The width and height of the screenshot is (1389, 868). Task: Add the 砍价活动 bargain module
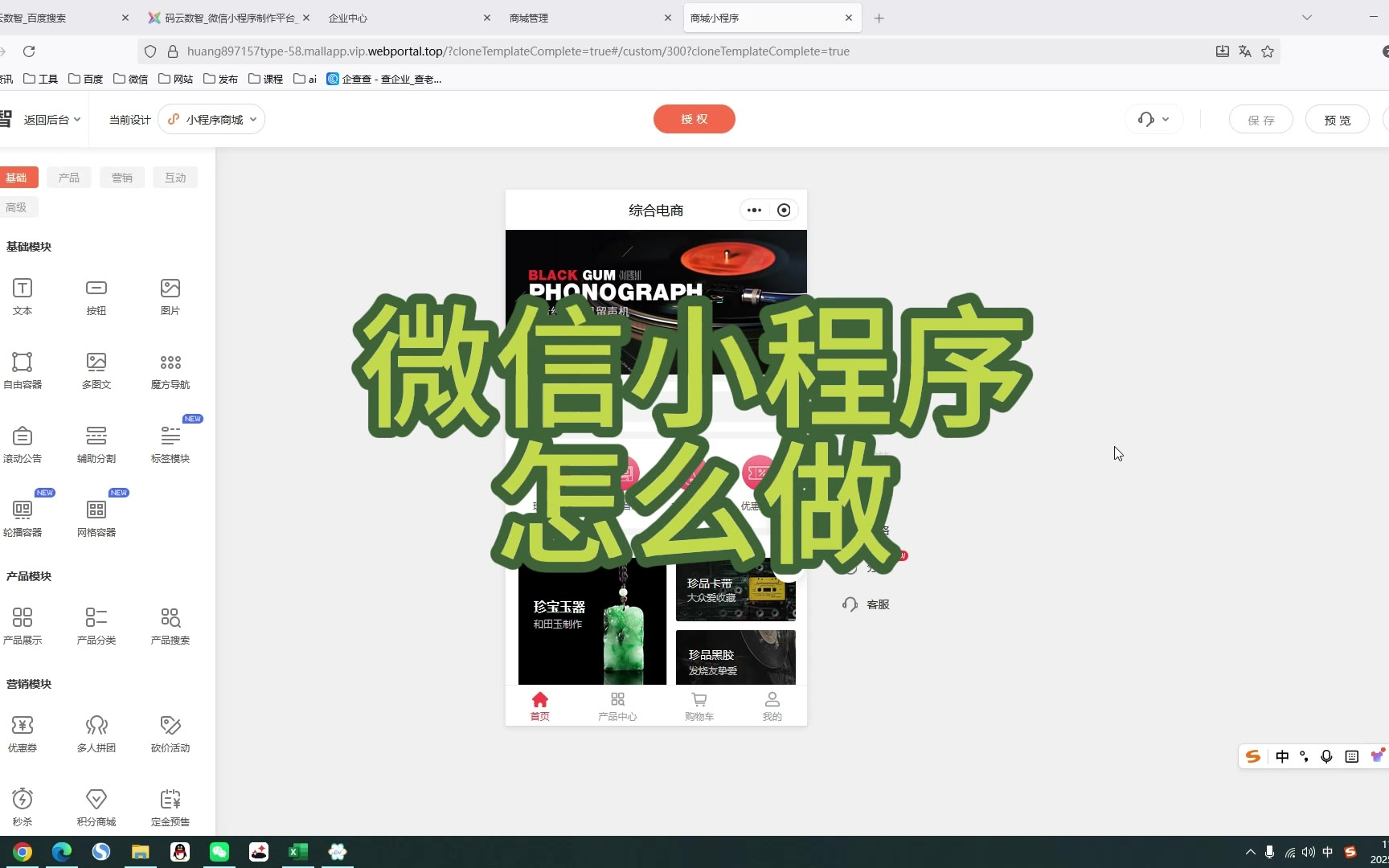170,734
